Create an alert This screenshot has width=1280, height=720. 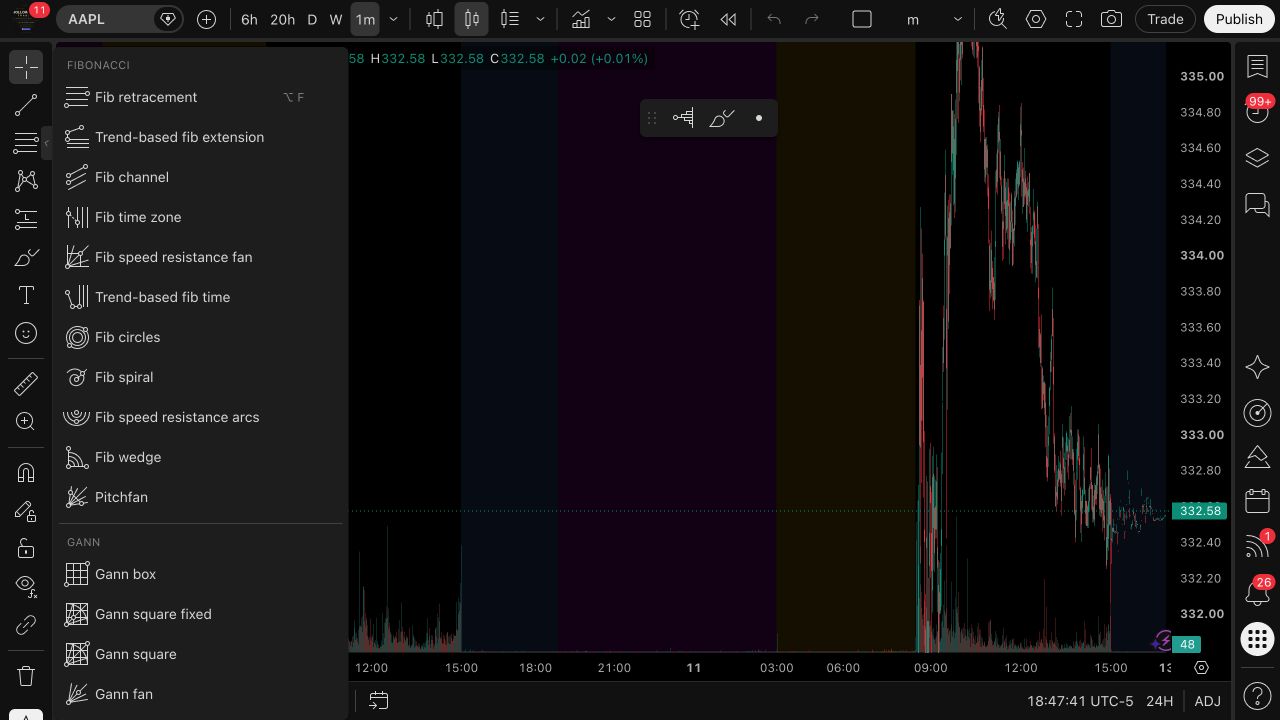(x=689, y=19)
